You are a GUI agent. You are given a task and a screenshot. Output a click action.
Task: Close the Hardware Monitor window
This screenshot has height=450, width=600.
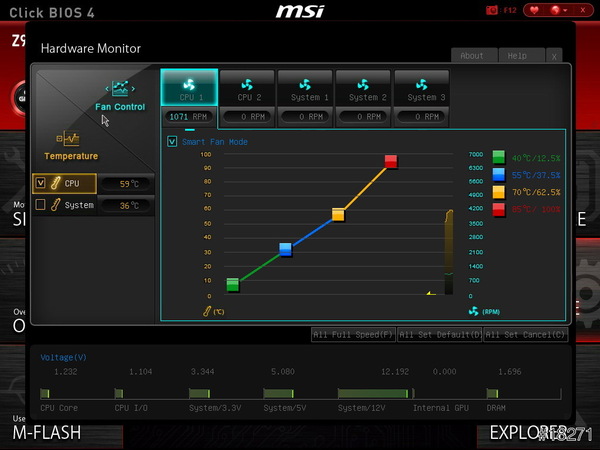[554, 56]
